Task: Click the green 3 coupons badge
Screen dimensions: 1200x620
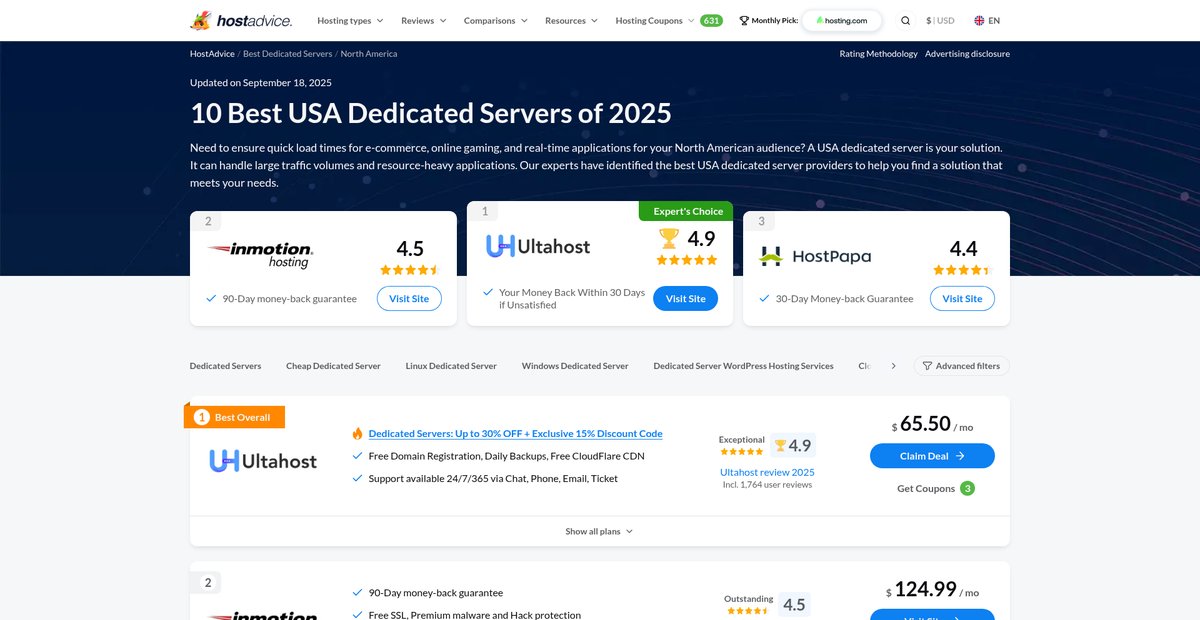Action: 967,488
